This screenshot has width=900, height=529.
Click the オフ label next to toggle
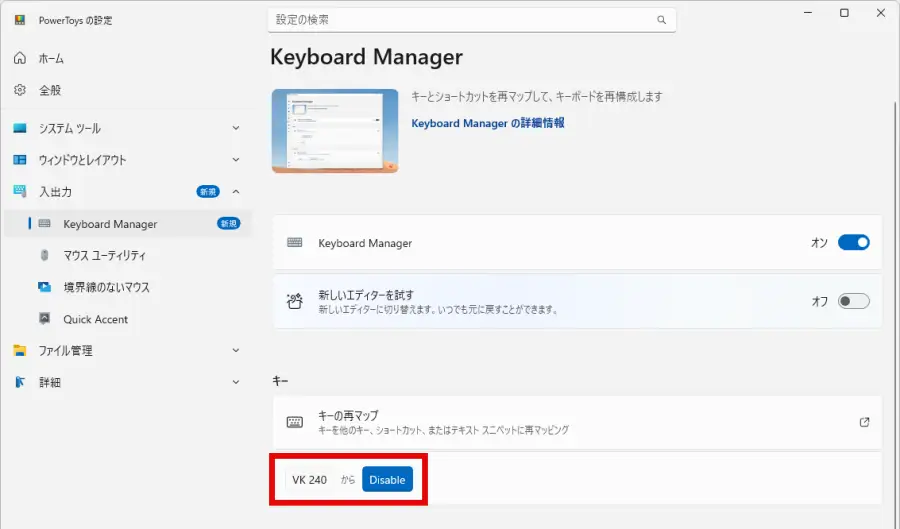(820, 301)
